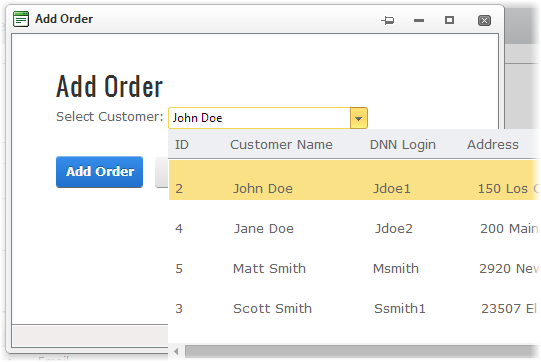This screenshot has width=541, height=362.
Task: Sort by Customer Name column header
Action: click(x=281, y=145)
